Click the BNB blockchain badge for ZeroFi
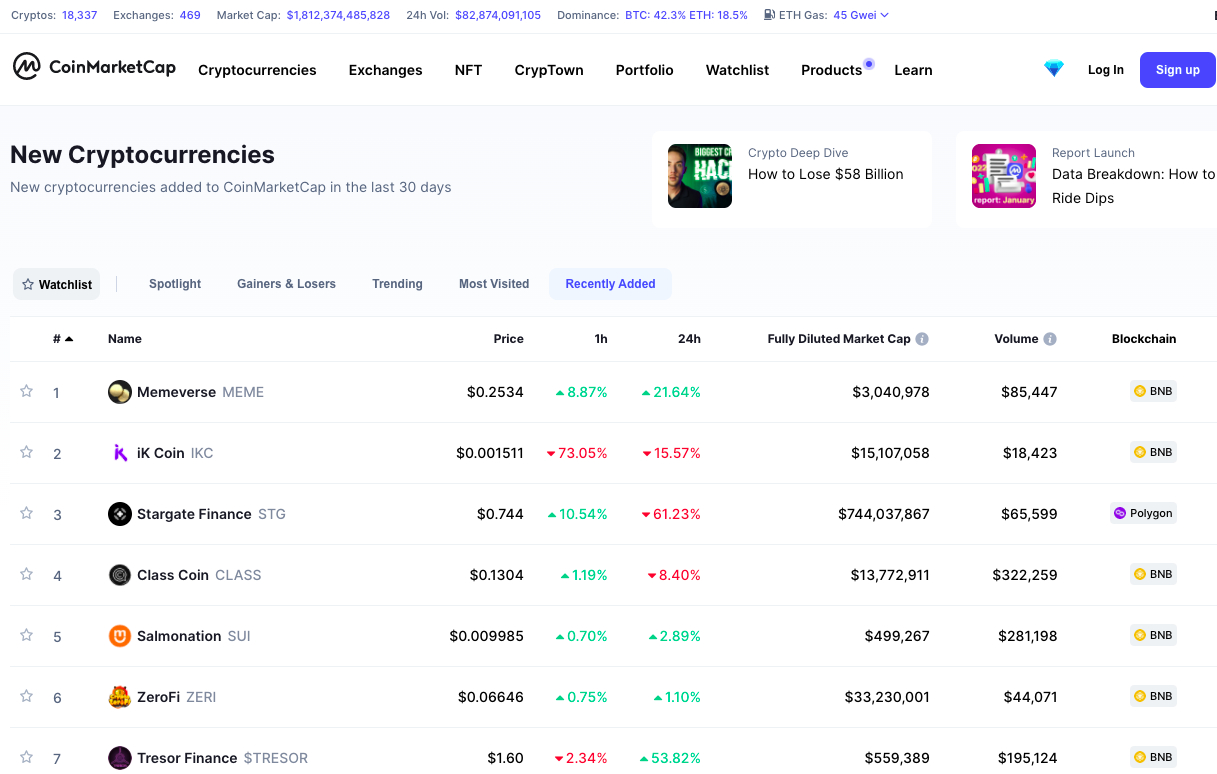The width and height of the screenshot is (1217, 774). click(x=1153, y=696)
